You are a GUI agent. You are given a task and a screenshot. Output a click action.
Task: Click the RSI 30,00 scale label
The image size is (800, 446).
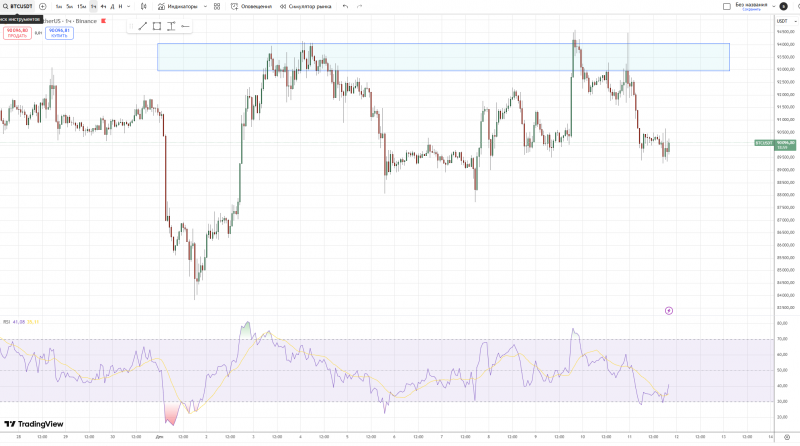point(782,402)
